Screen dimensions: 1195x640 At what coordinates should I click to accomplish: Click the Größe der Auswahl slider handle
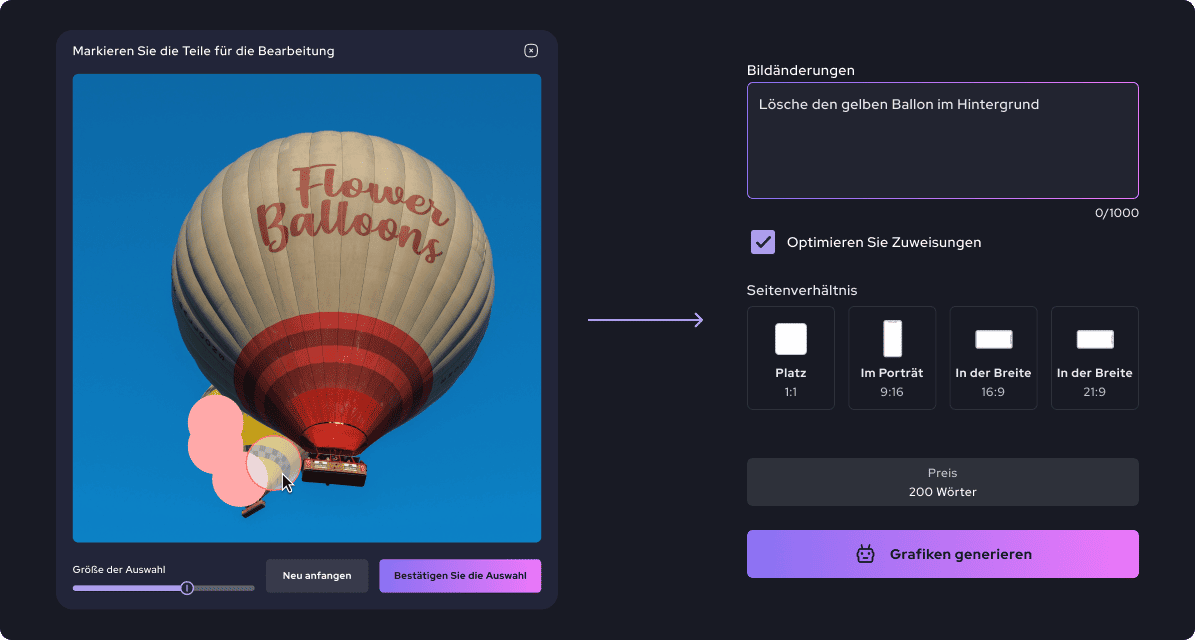pos(187,588)
